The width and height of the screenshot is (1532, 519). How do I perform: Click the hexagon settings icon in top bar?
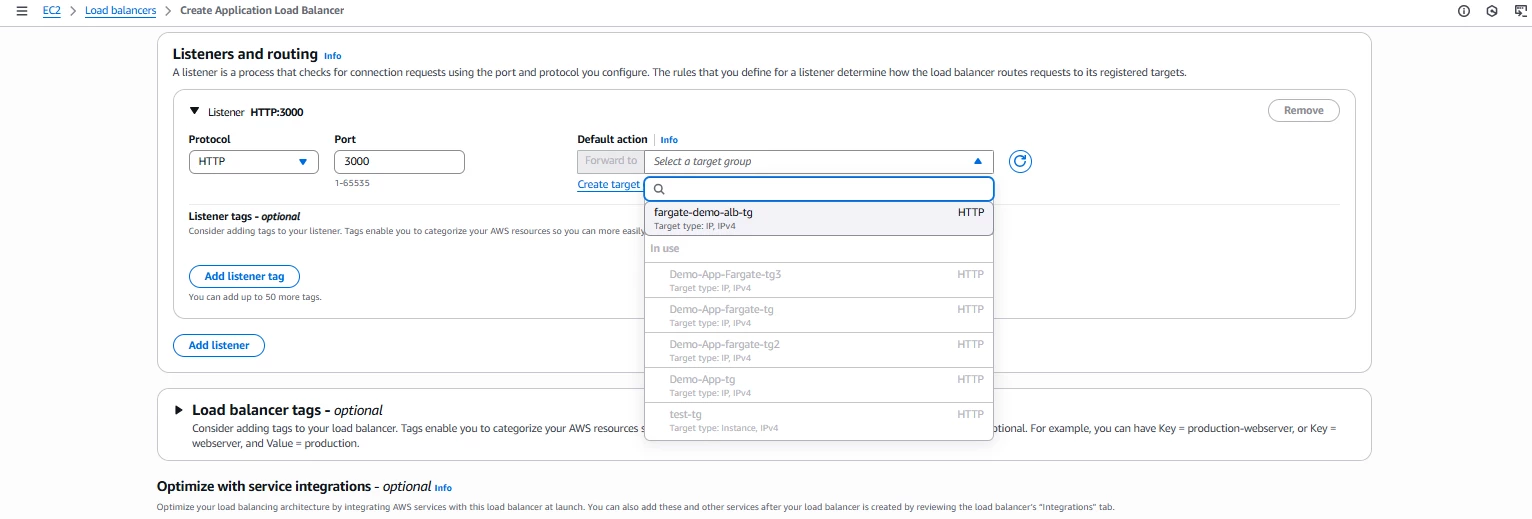click(x=1492, y=11)
